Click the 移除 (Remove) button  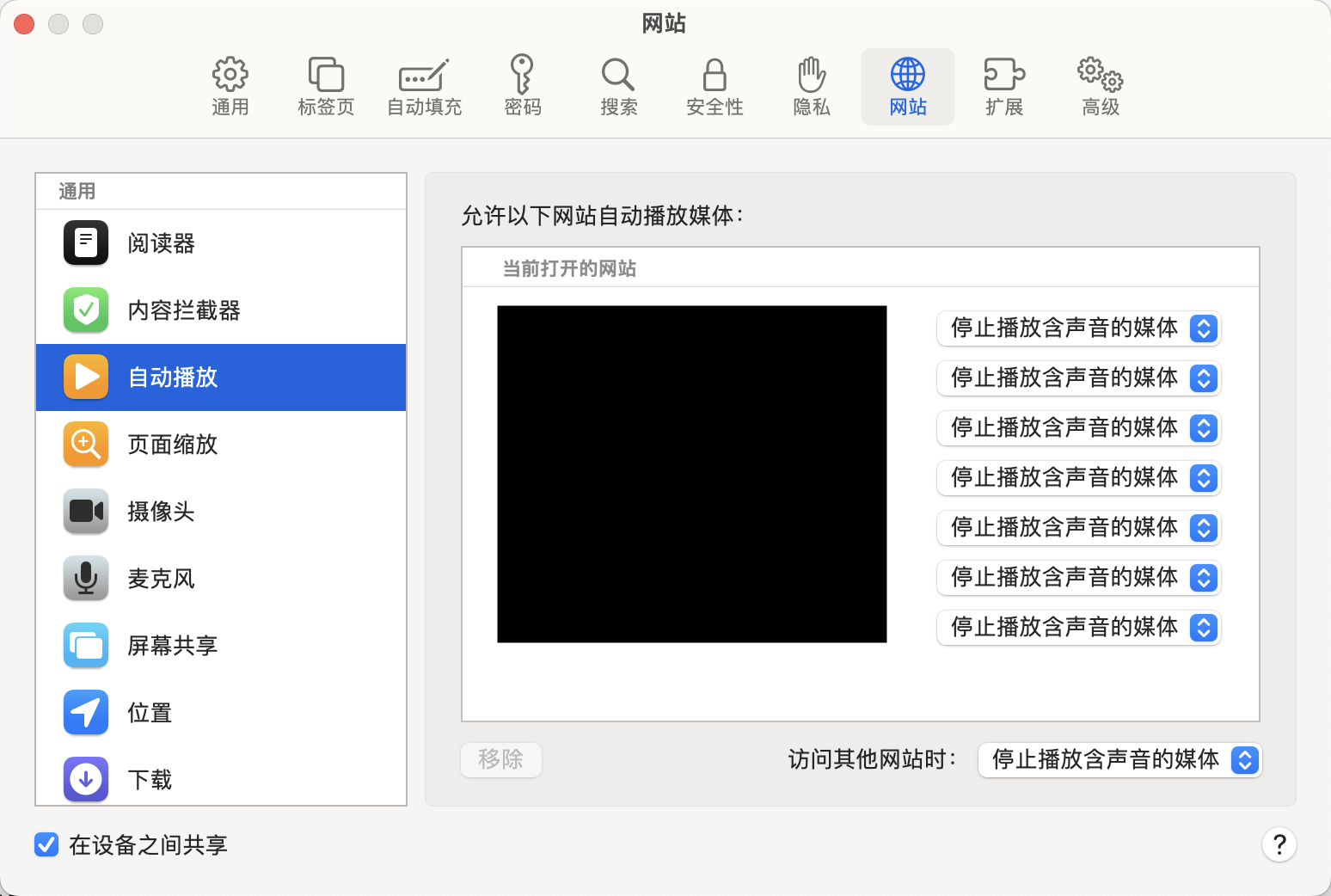click(500, 760)
